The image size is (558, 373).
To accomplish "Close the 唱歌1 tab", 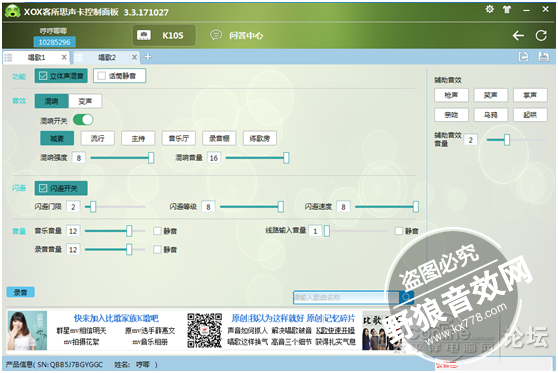I will [64, 57].
